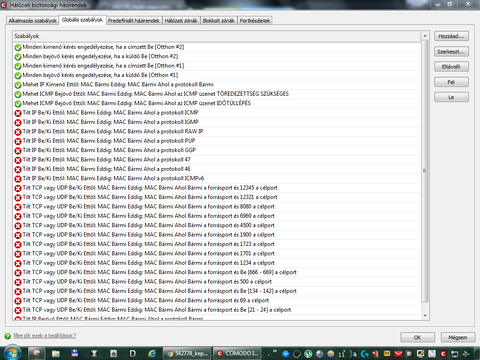Open Internet Explorer from taskbar
This screenshot has height=360, width=480.
pyautogui.click(x=152, y=353)
